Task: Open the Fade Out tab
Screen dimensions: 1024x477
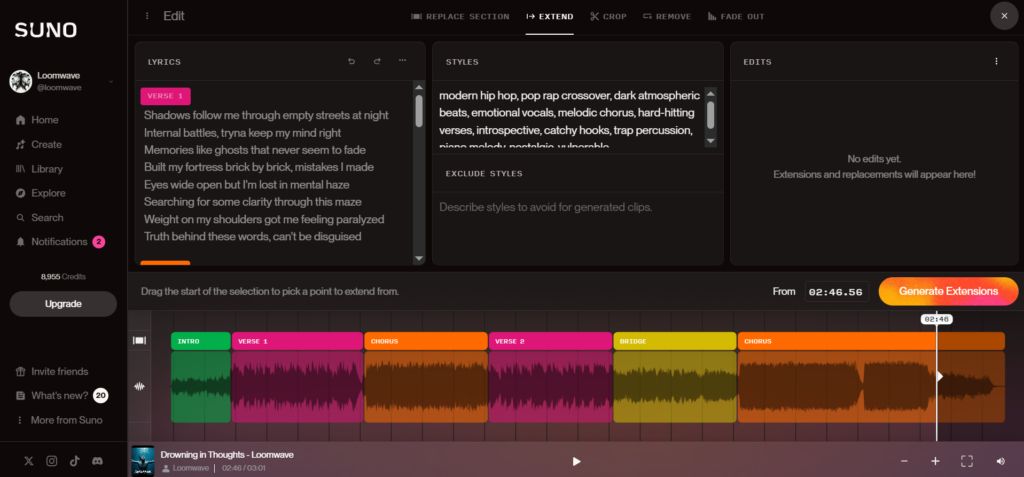Action: click(736, 16)
